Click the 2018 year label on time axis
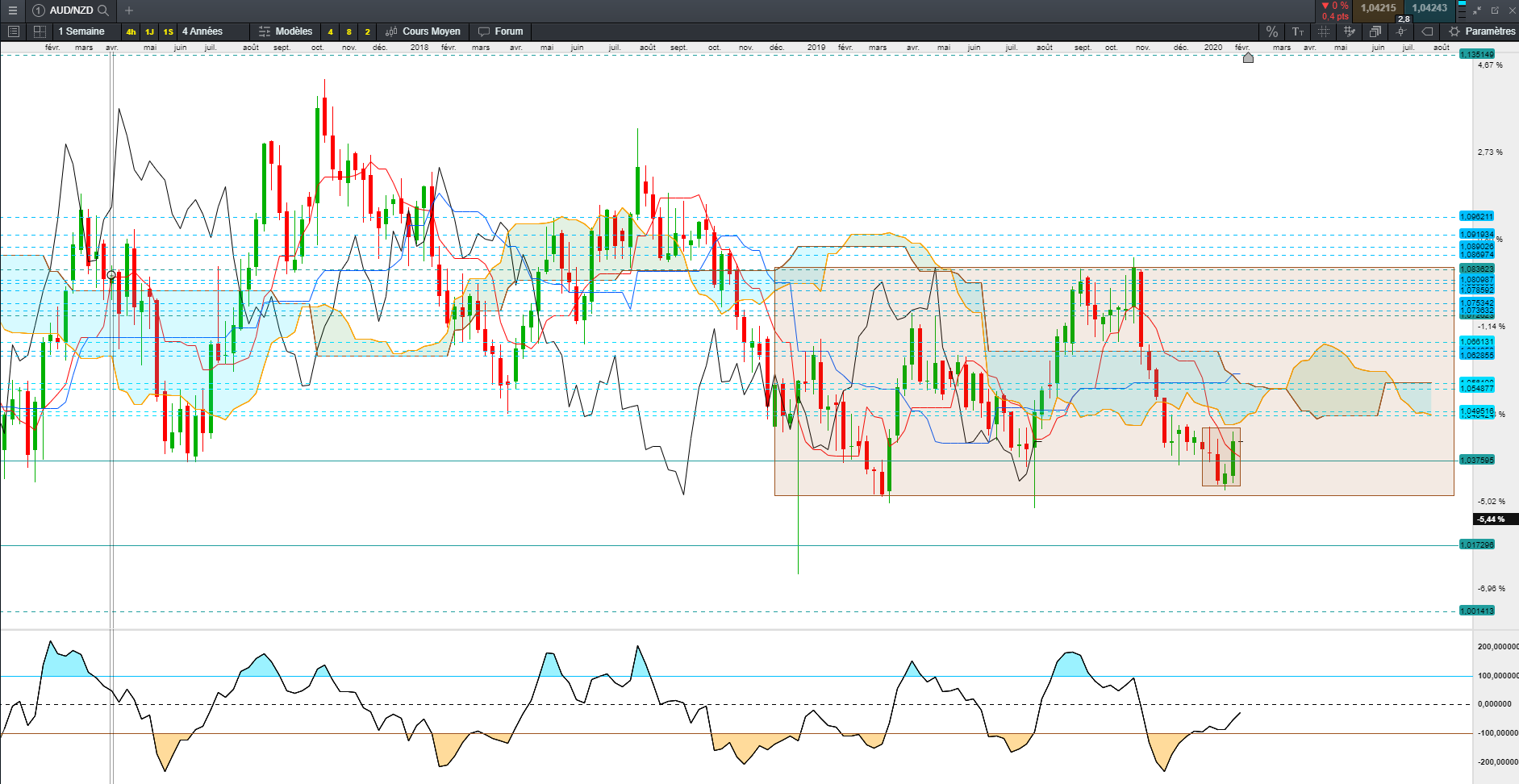The width and height of the screenshot is (1519, 784). (419, 48)
